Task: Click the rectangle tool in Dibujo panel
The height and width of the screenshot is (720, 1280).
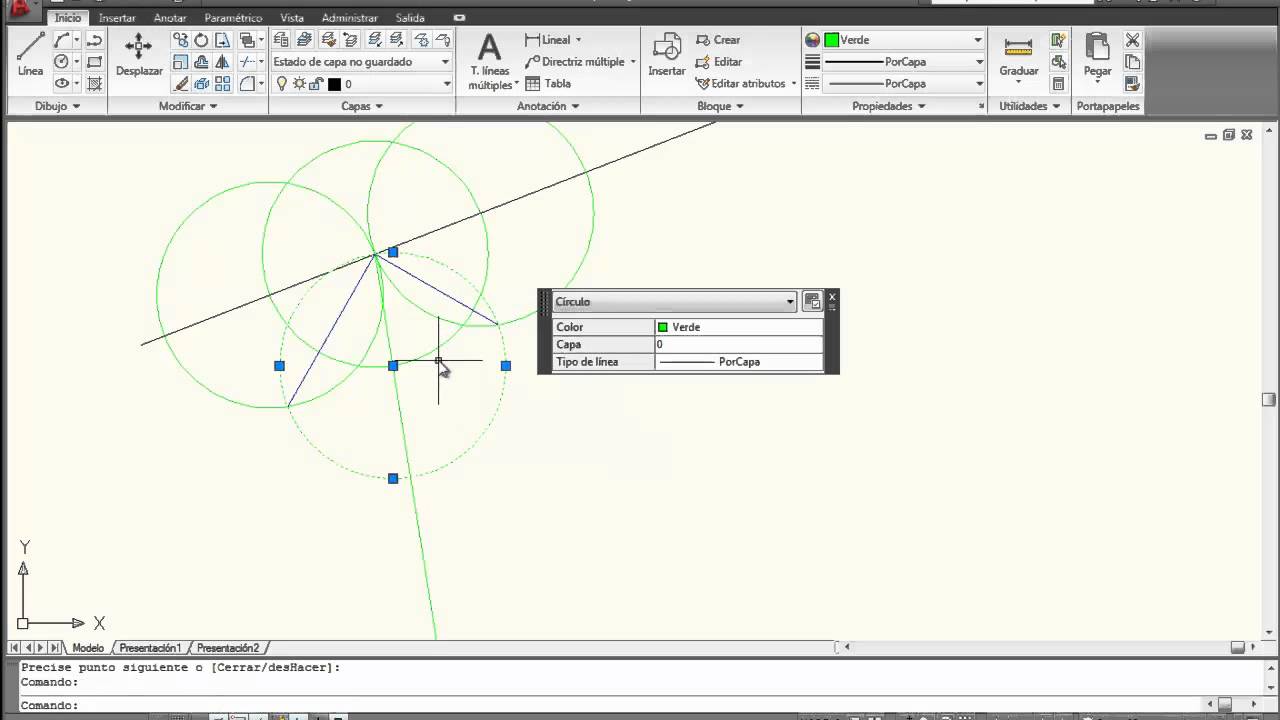Action: point(94,62)
